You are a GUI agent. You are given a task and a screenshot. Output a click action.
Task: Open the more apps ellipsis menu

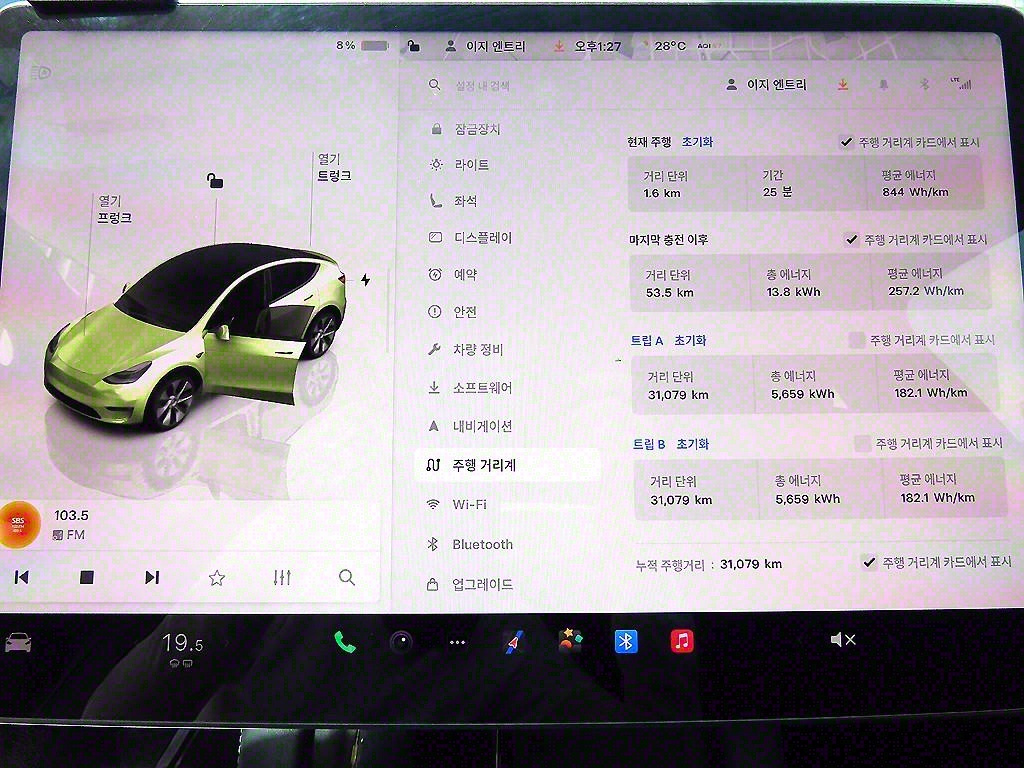[457, 642]
